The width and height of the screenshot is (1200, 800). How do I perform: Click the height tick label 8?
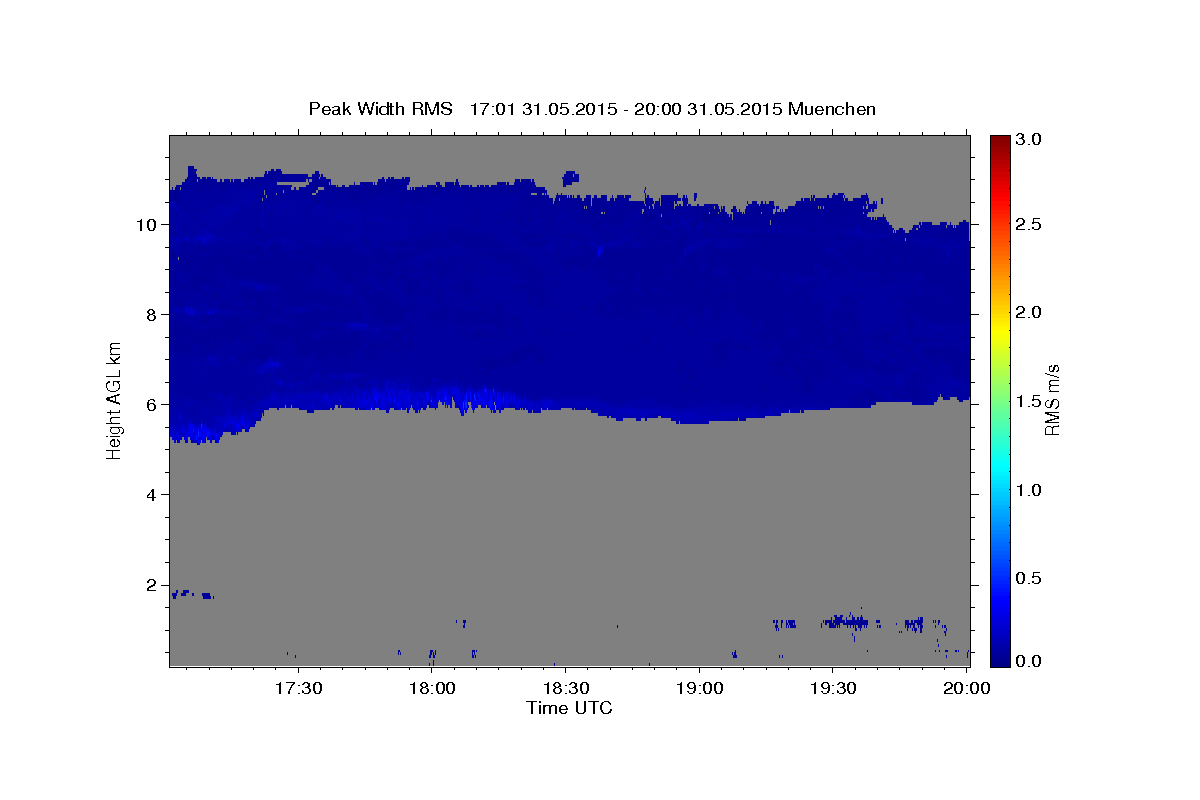(x=153, y=314)
